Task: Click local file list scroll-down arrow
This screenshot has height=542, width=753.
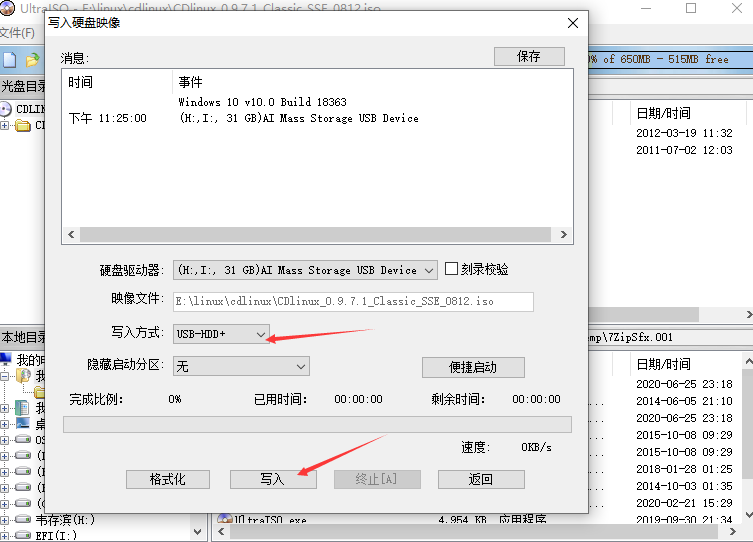Action: pos(748,515)
